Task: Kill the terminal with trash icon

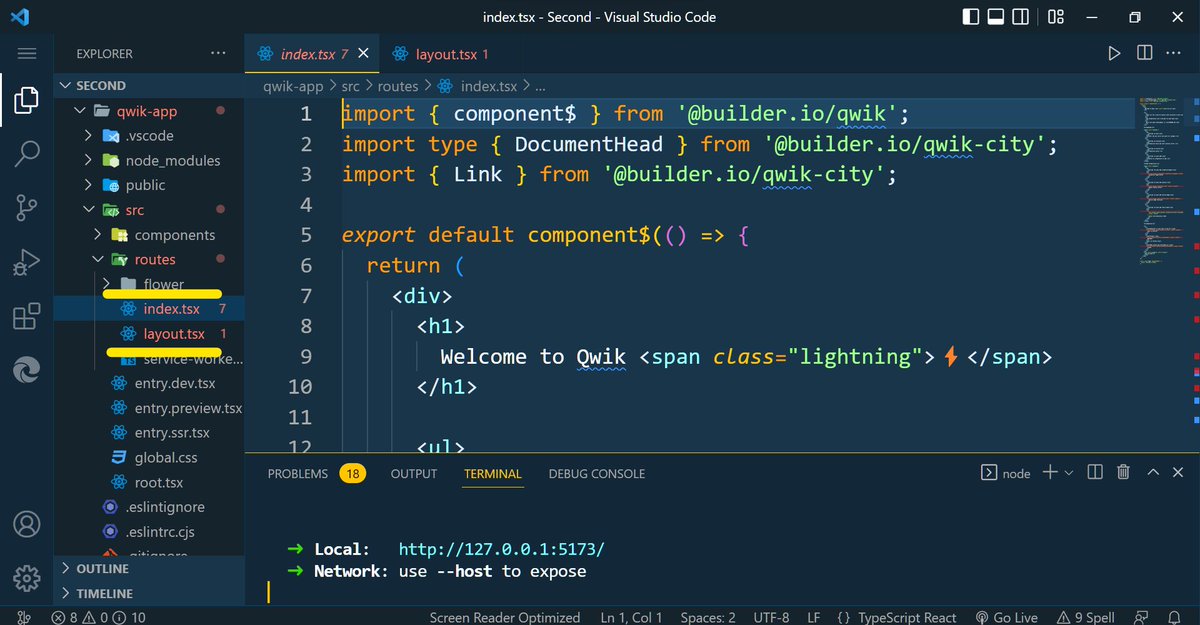Action: (1123, 472)
